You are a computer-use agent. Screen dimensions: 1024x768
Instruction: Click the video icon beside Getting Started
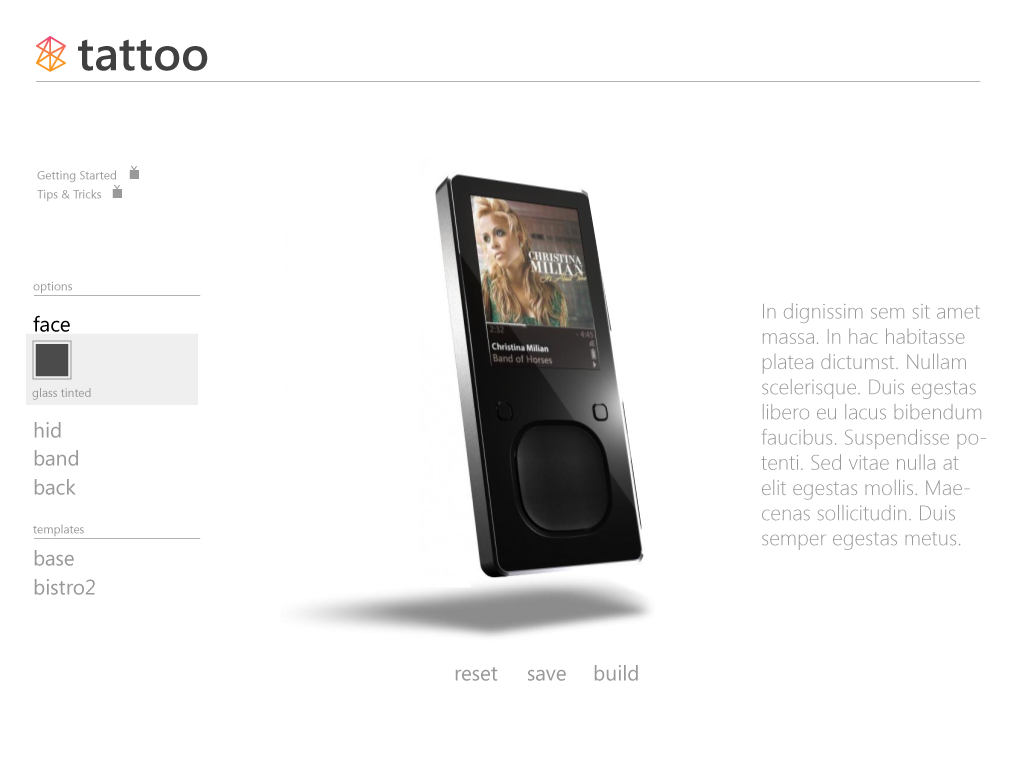[134, 173]
